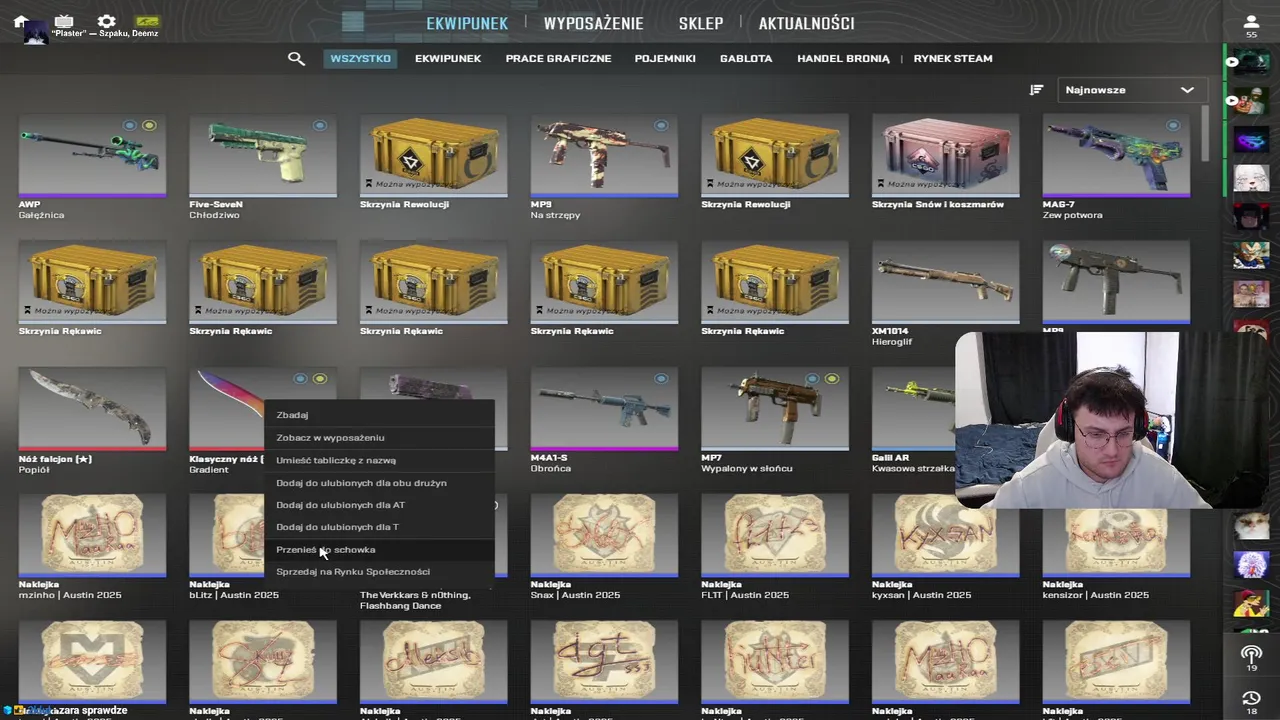The height and width of the screenshot is (720, 1280).
Task: Select the kyxsan Austin 2025 sticker
Action: pyautogui.click(x=945, y=547)
